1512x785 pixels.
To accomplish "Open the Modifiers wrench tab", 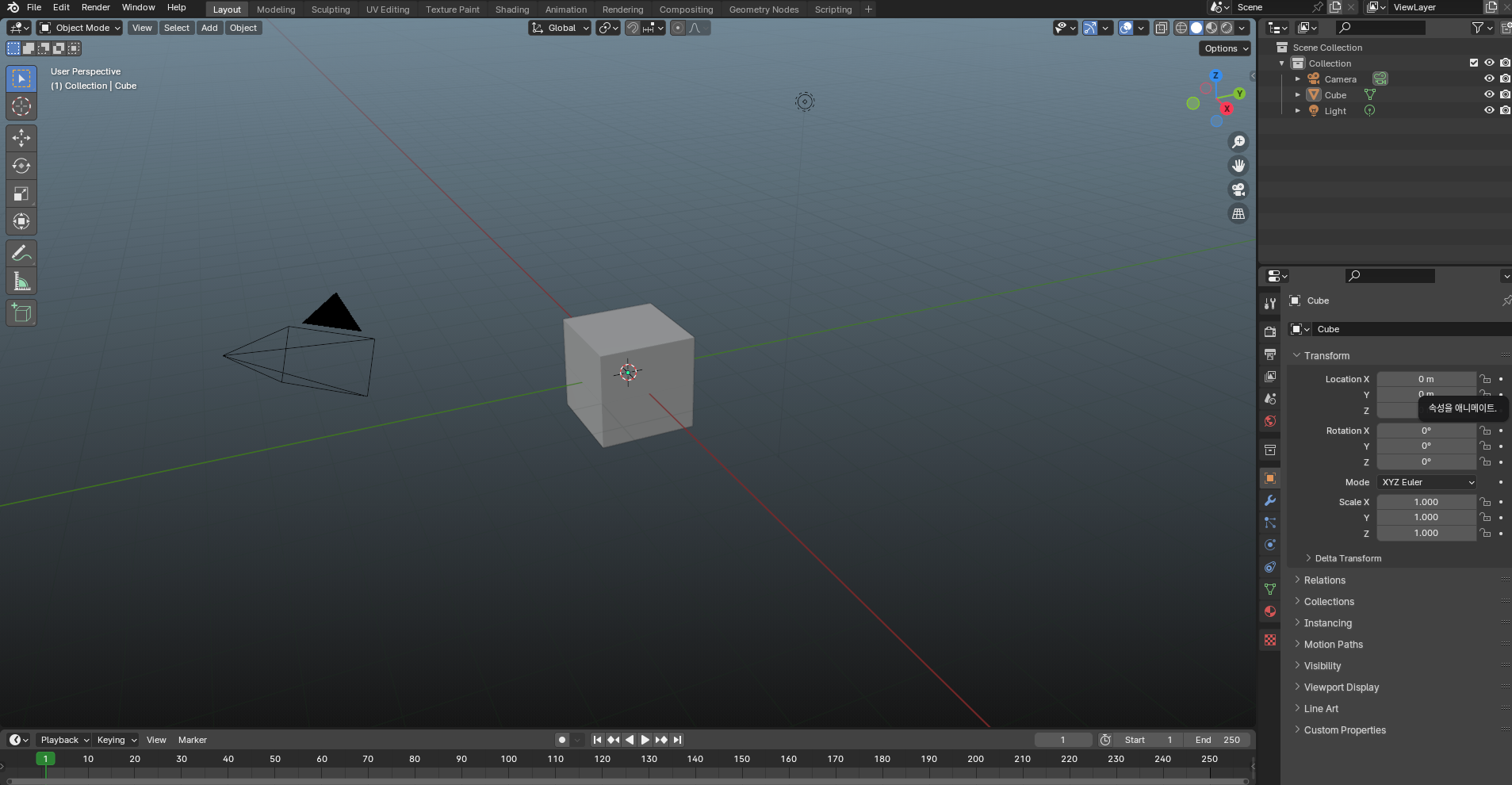I will click(1270, 500).
